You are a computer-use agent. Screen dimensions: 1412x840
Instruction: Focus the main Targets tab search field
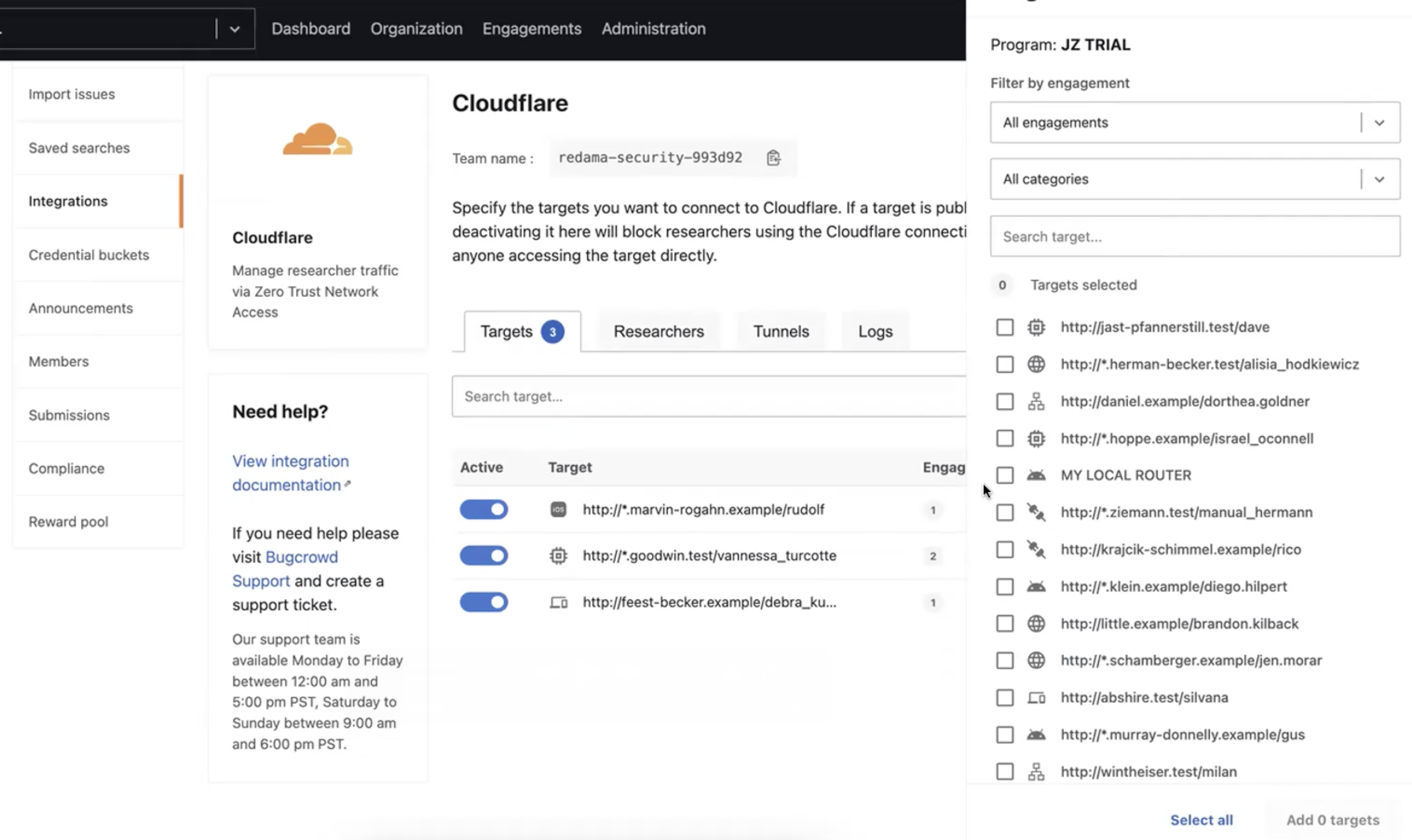click(709, 396)
